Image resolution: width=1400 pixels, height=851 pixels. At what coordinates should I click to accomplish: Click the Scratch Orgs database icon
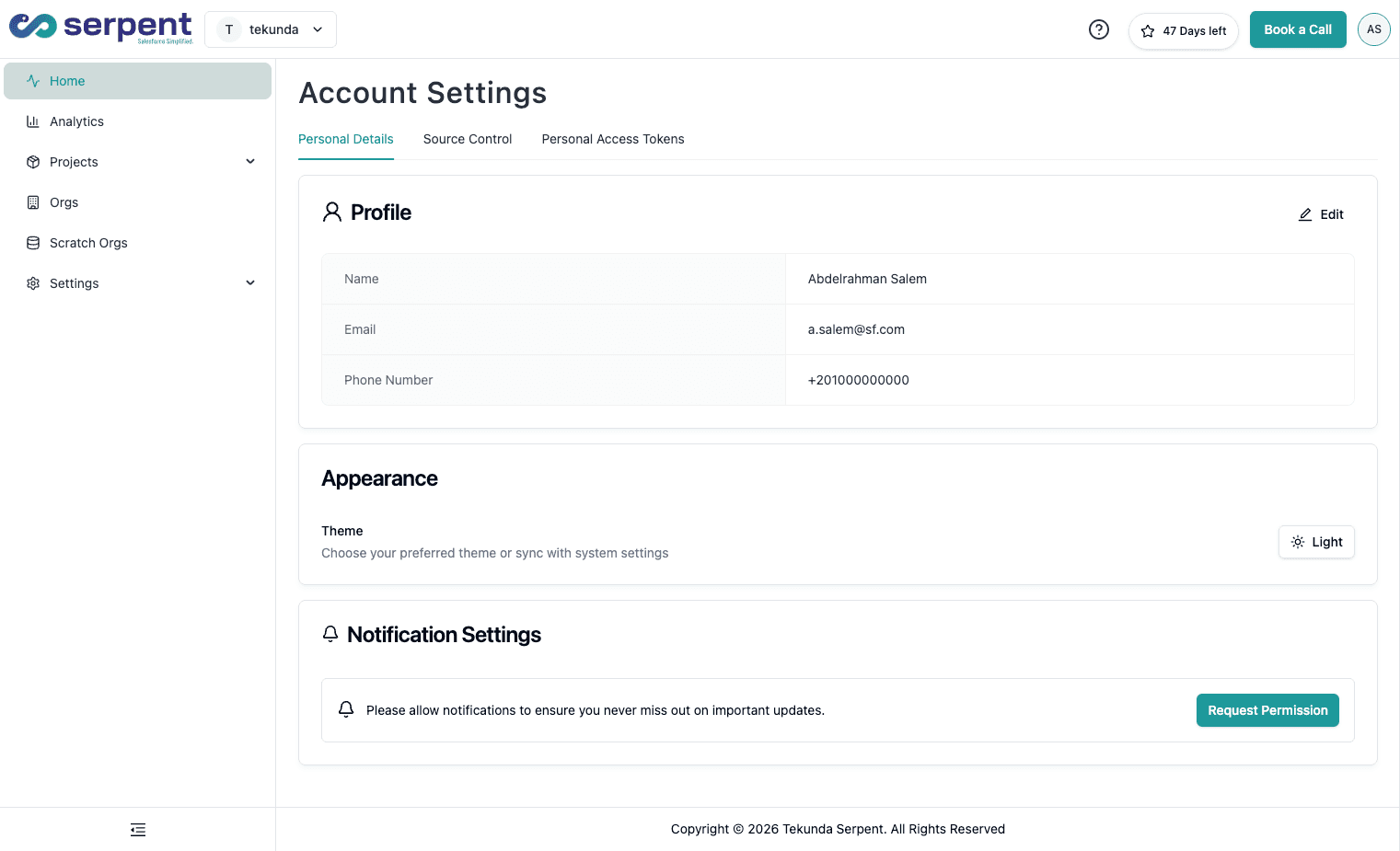(x=33, y=242)
